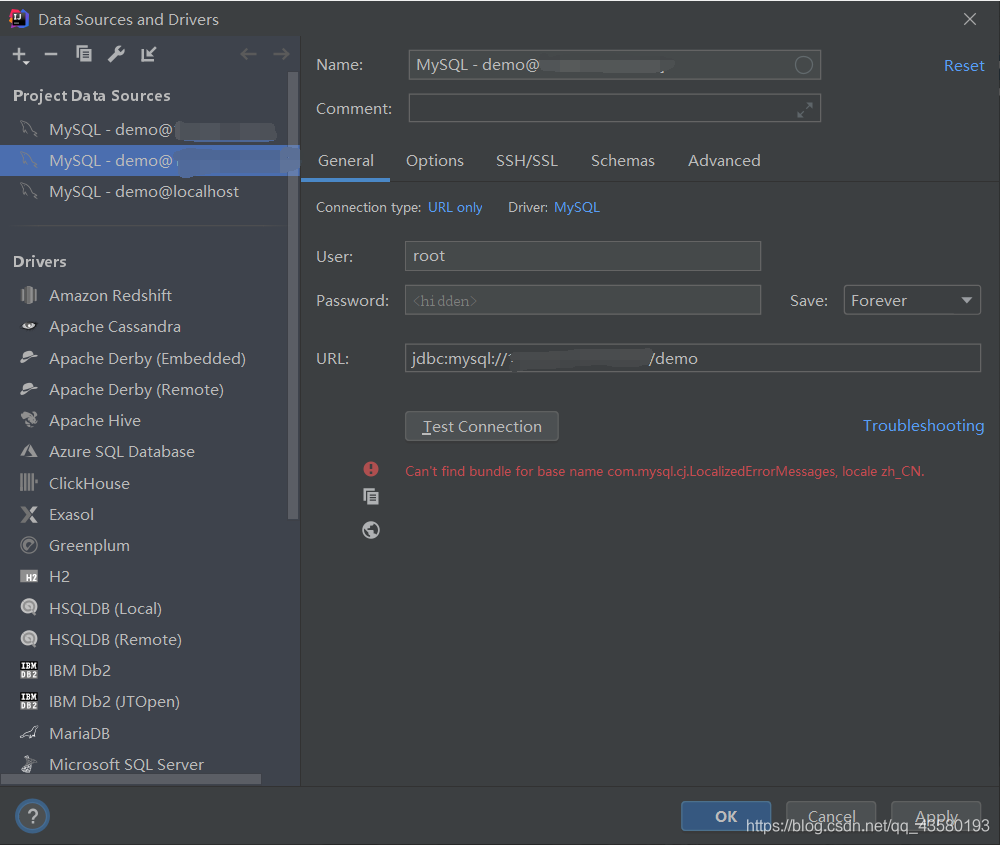1000x845 pixels.
Task: Open Save password Forever dropdown
Action: [x=911, y=300]
